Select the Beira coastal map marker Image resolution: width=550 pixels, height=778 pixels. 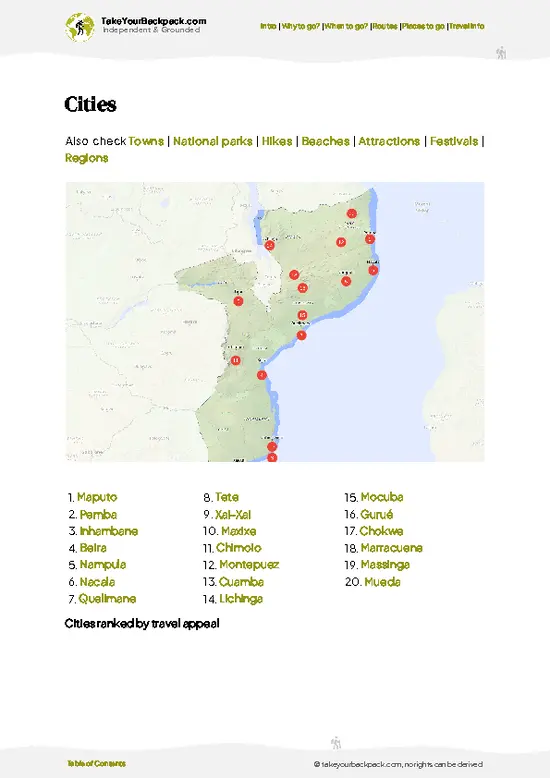tap(262, 375)
